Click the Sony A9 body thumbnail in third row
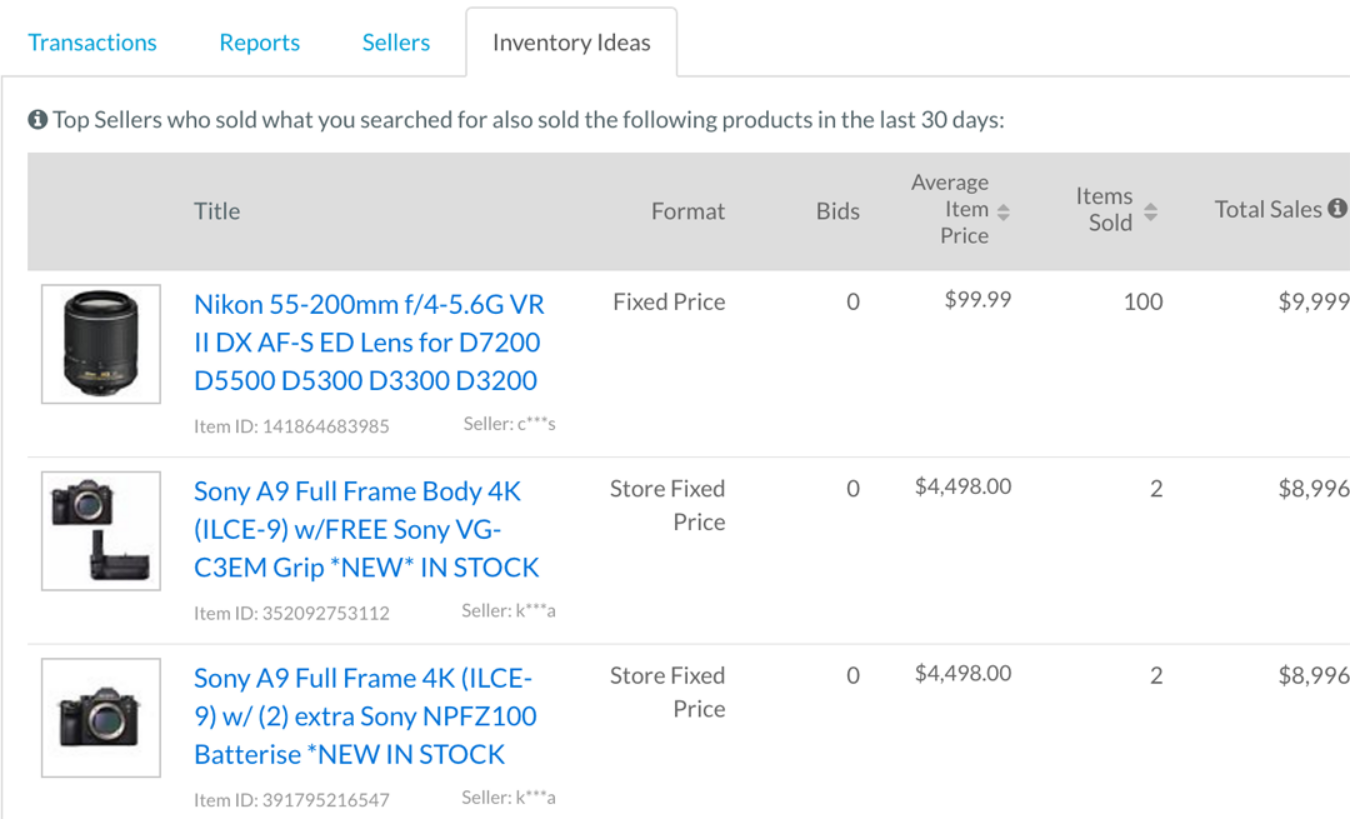The width and height of the screenshot is (1350, 819). (x=101, y=717)
